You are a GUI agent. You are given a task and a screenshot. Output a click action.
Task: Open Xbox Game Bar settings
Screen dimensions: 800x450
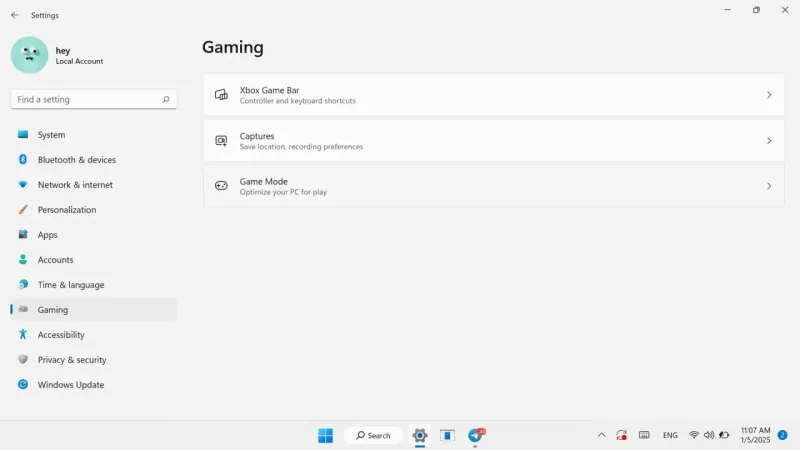click(x=493, y=95)
